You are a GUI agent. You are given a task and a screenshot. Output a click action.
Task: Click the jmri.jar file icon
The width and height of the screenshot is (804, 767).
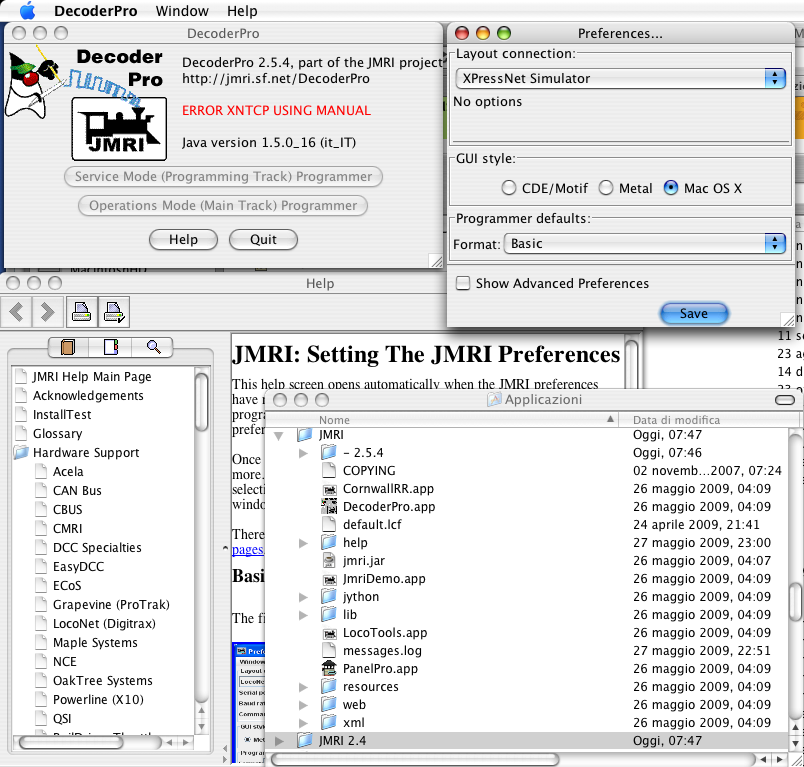(329, 560)
